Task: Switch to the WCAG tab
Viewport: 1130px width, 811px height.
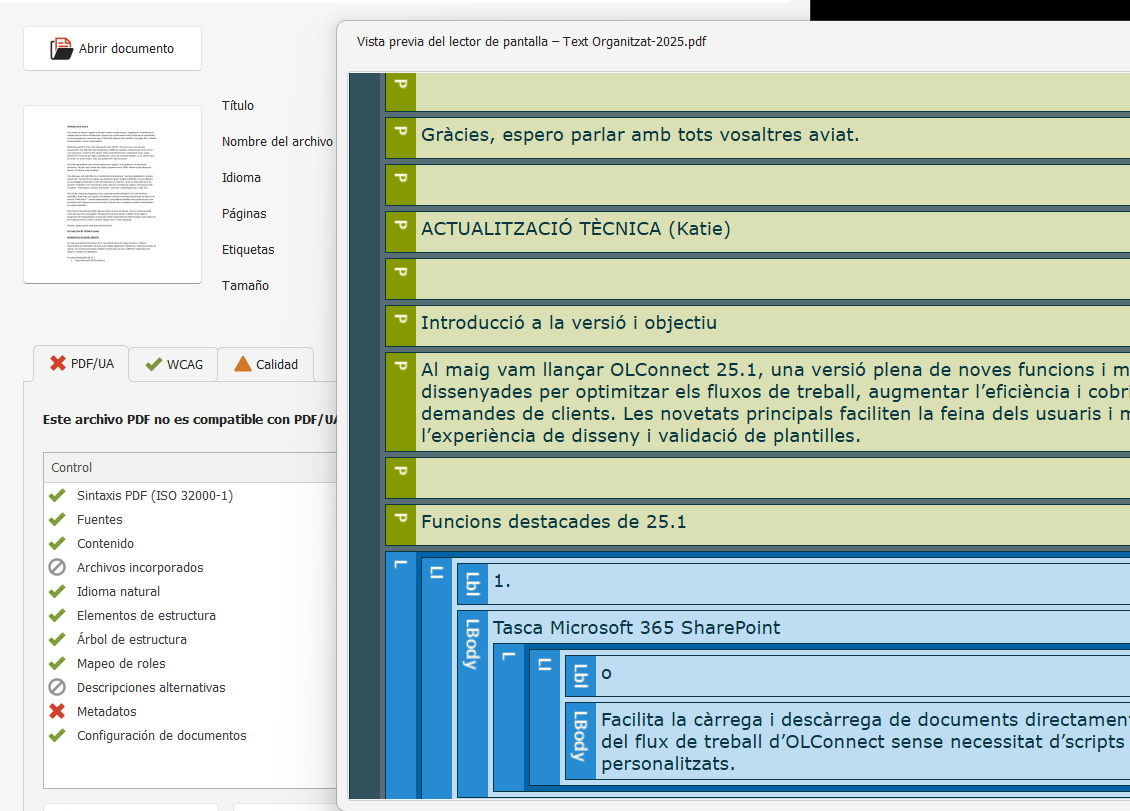Action: [x=174, y=364]
